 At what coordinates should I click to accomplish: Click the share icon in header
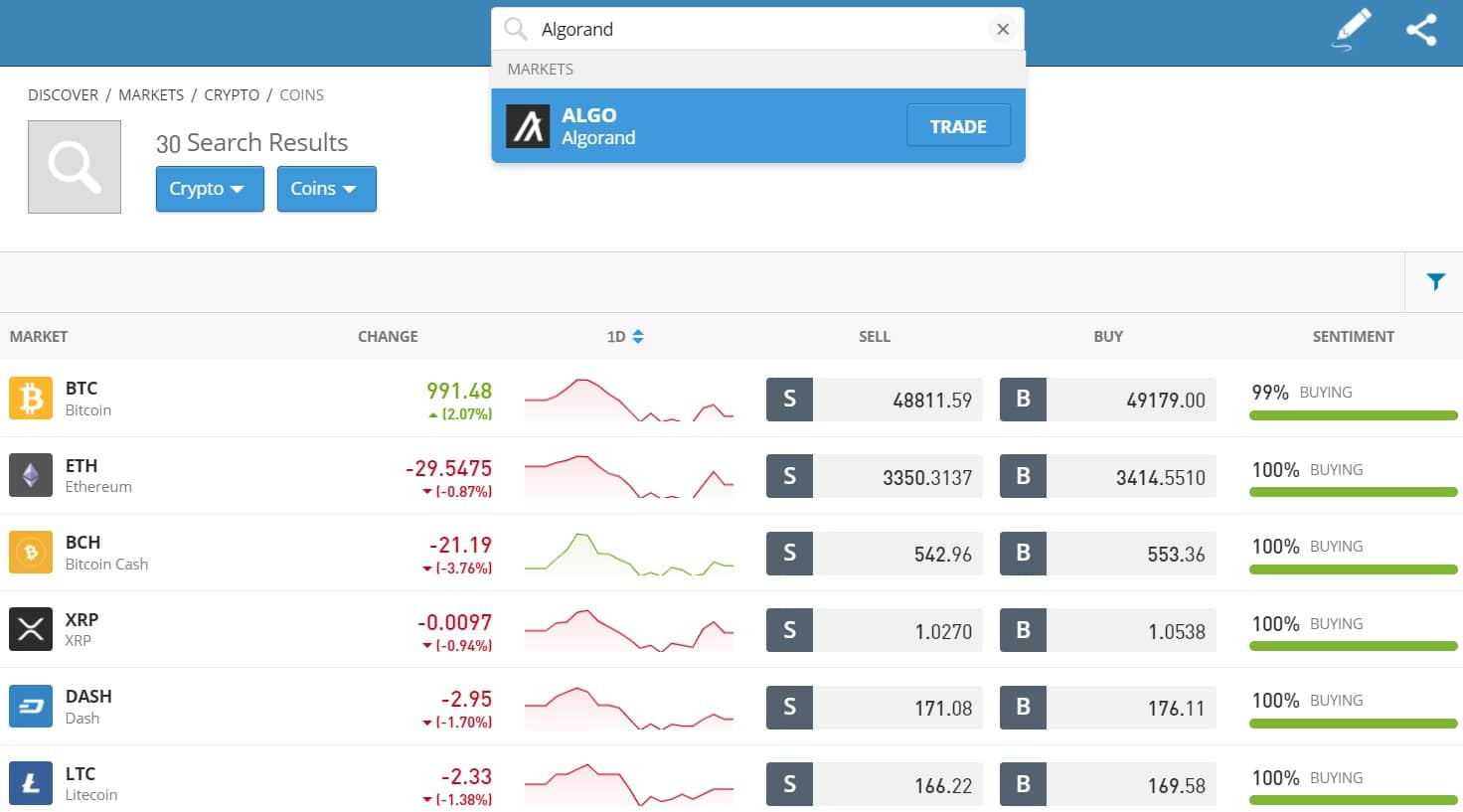tap(1421, 30)
